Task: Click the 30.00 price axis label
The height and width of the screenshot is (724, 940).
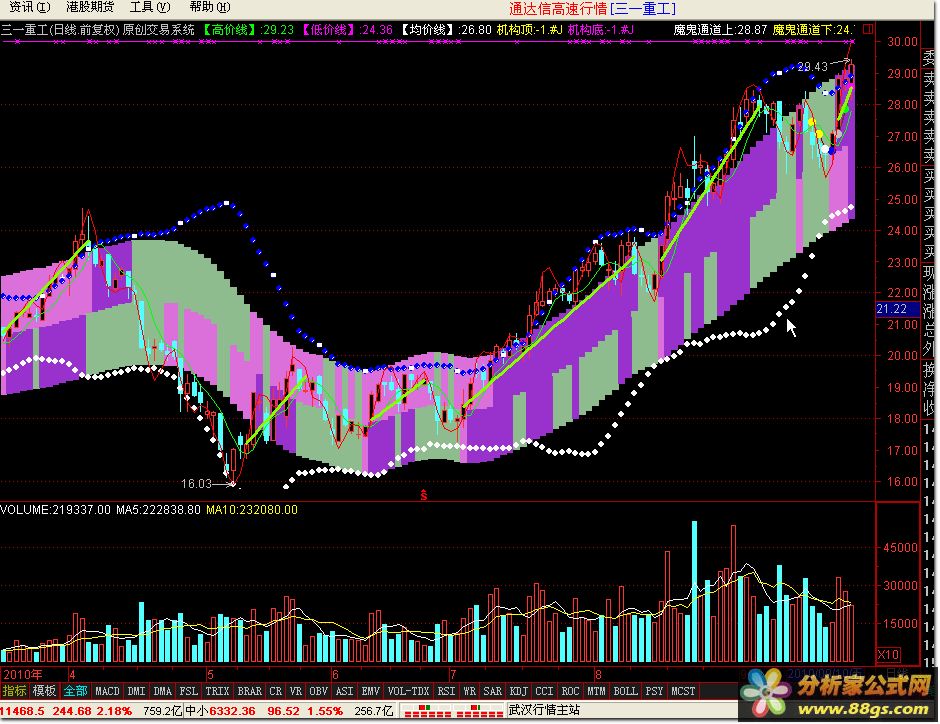Action: 902,41
